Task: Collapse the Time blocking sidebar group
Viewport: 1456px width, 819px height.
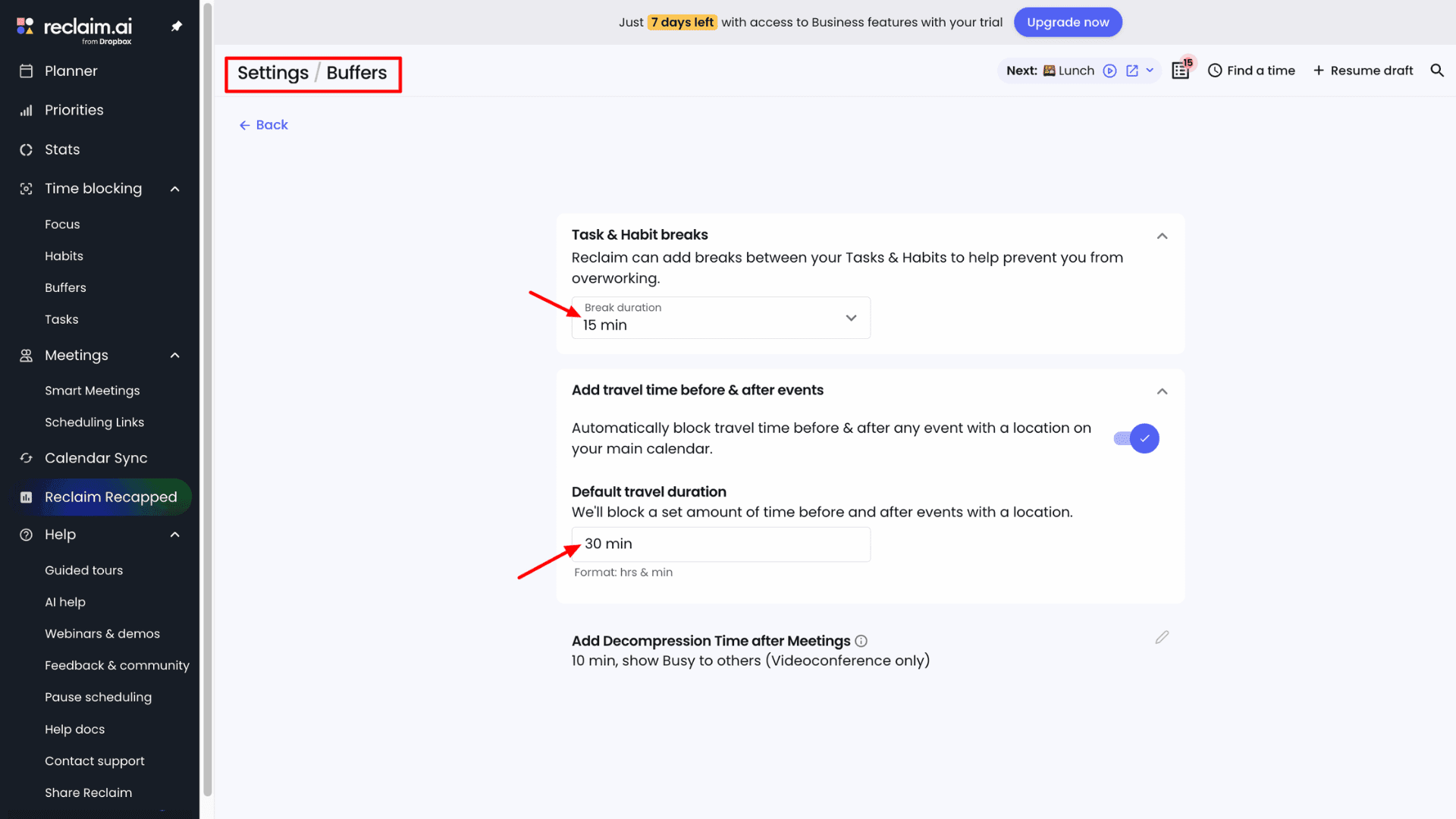Action: click(175, 189)
